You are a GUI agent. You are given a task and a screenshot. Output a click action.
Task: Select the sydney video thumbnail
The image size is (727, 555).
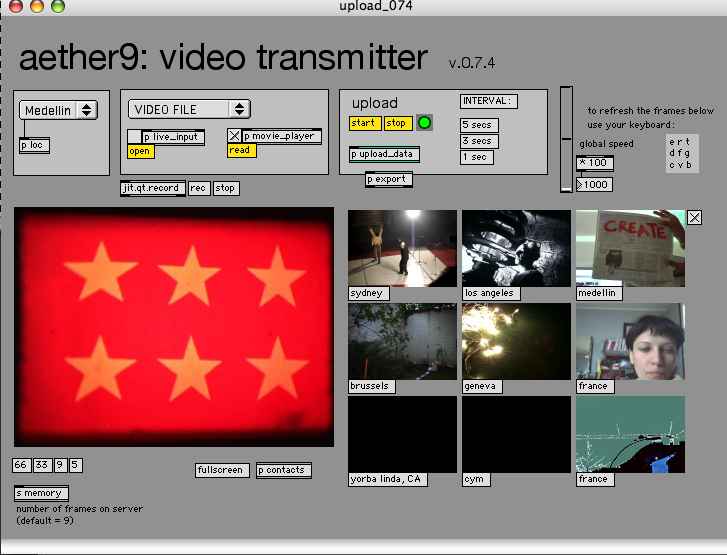click(x=401, y=248)
